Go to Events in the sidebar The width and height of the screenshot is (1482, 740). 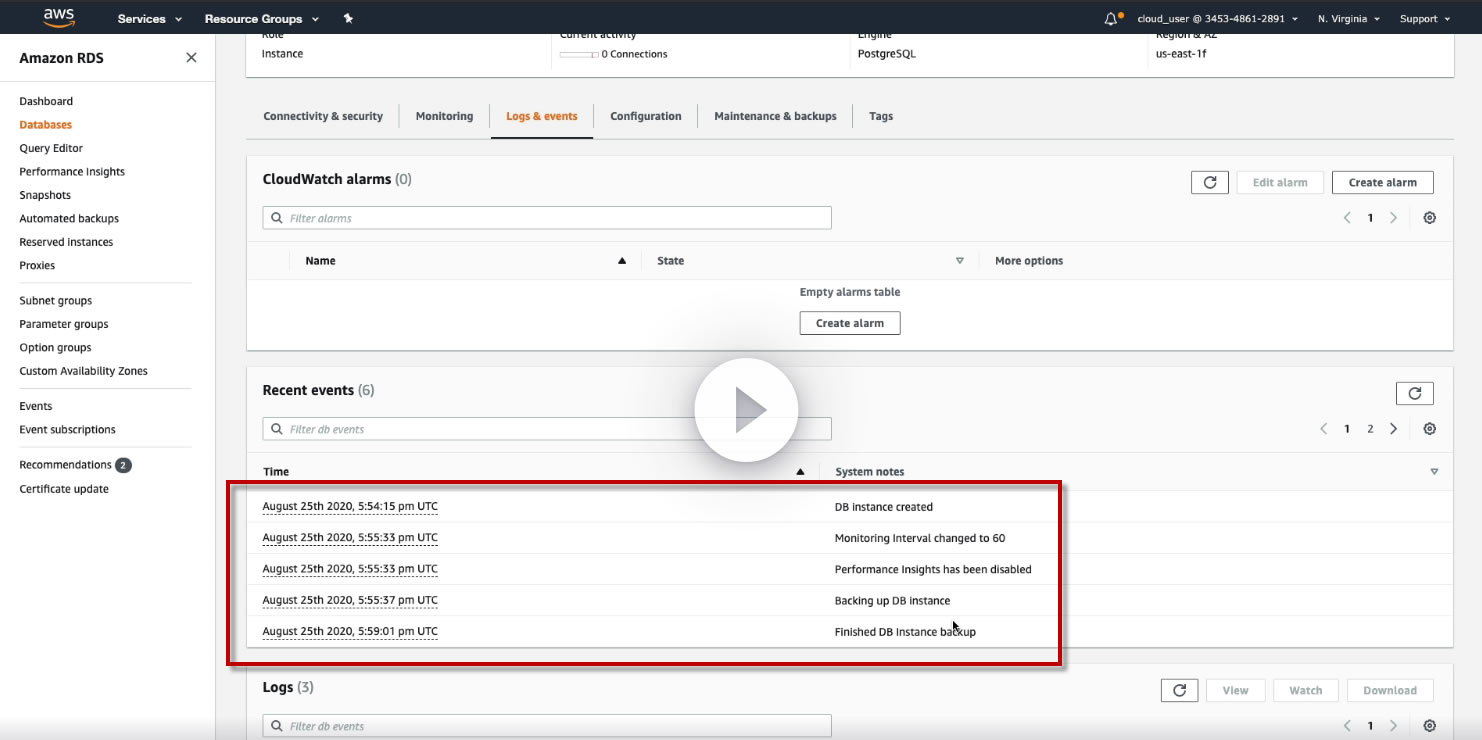36,406
